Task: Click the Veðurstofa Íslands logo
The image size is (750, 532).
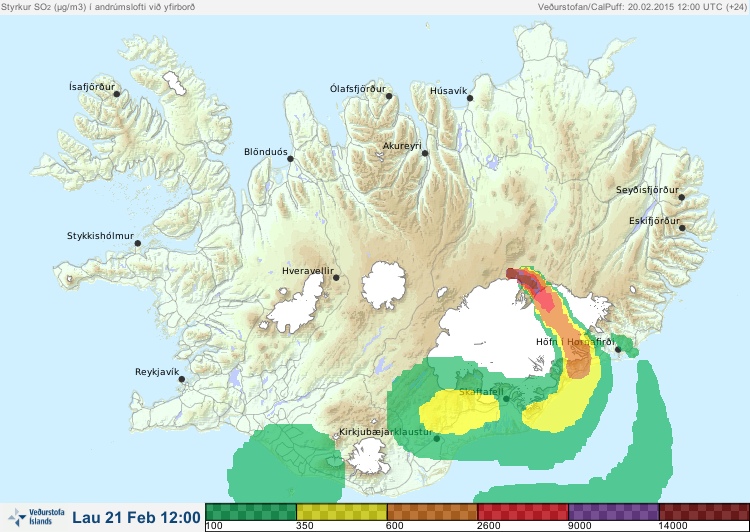Action: tap(36, 517)
